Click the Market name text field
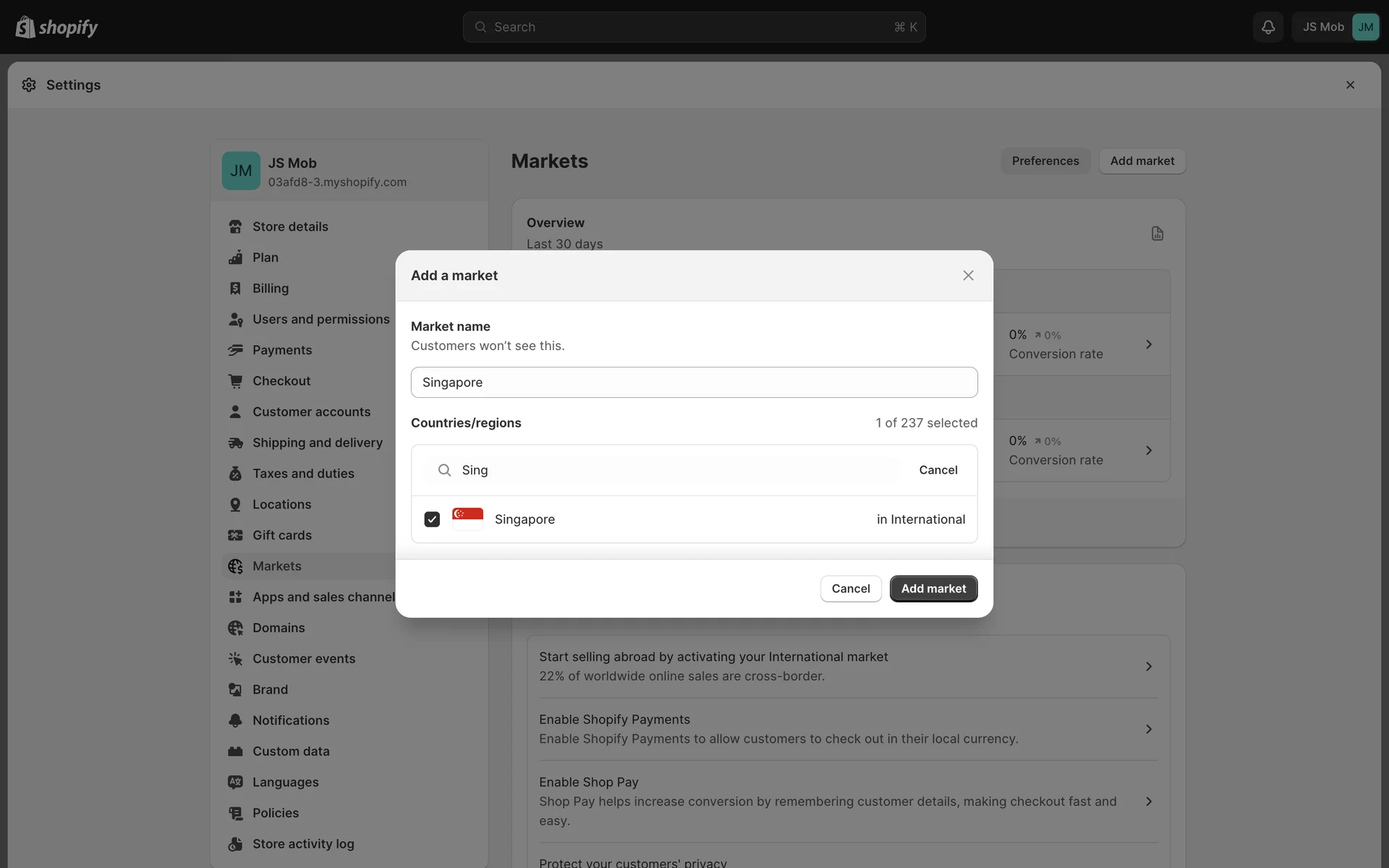The width and height of the screenshot is (1389, 868). coord(694,382)
